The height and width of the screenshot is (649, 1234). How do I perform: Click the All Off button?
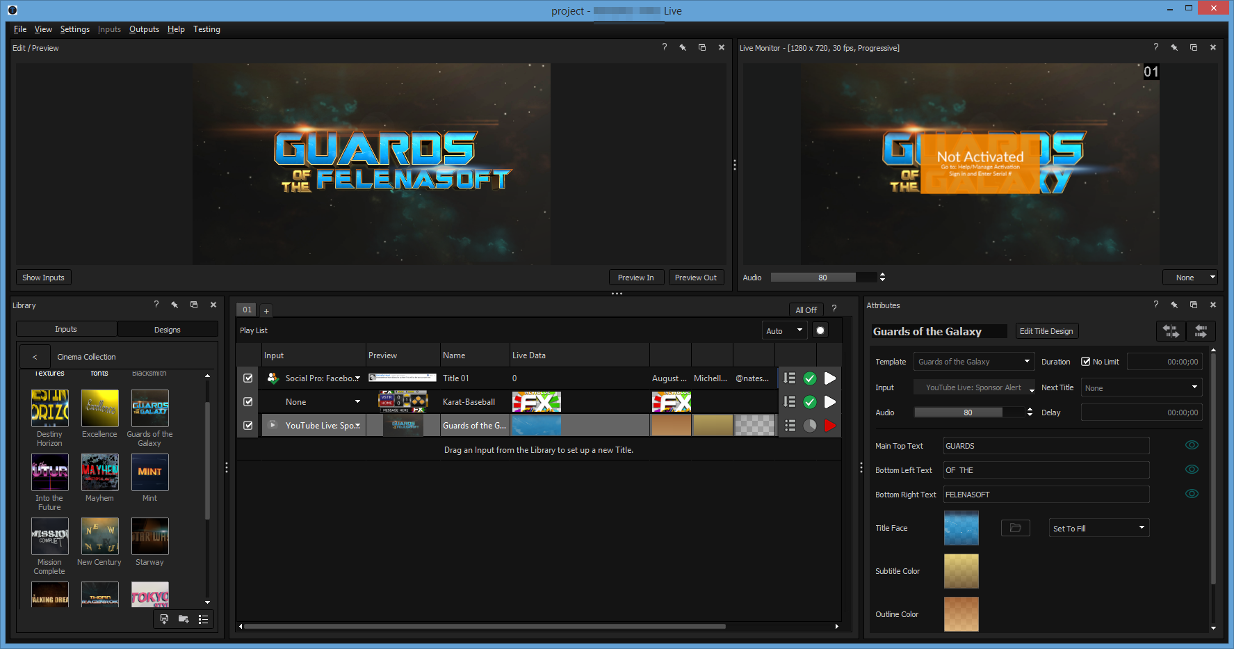pos(805,310)
